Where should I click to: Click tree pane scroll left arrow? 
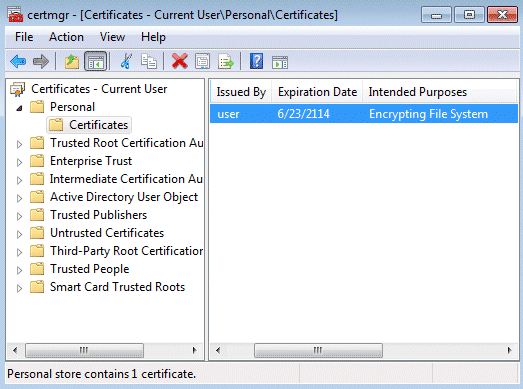pyautogui.click(x=15, y=350)
